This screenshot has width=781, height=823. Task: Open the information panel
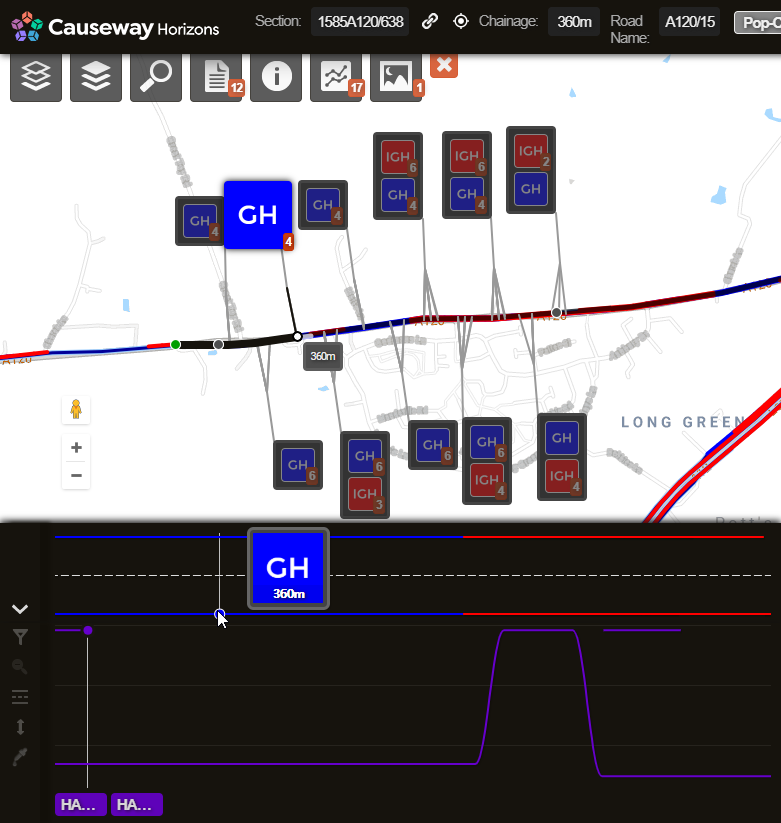(275, 77)
